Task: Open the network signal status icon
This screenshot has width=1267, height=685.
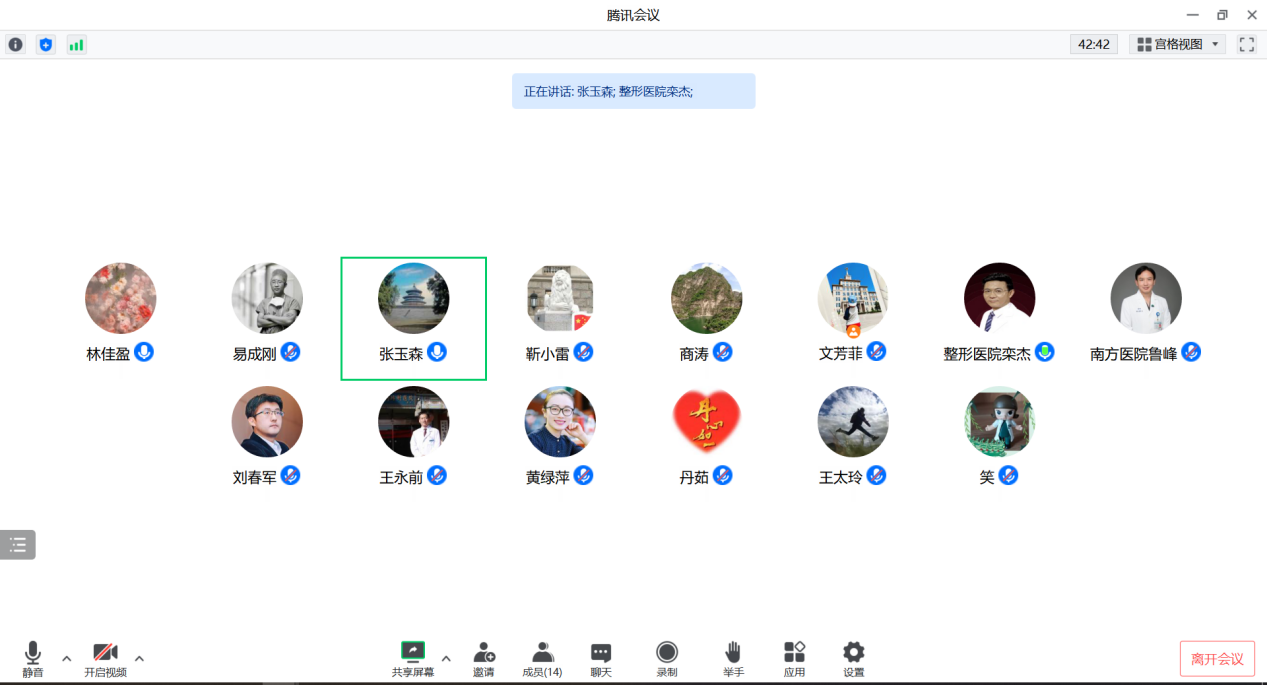Action: point(76,45)
